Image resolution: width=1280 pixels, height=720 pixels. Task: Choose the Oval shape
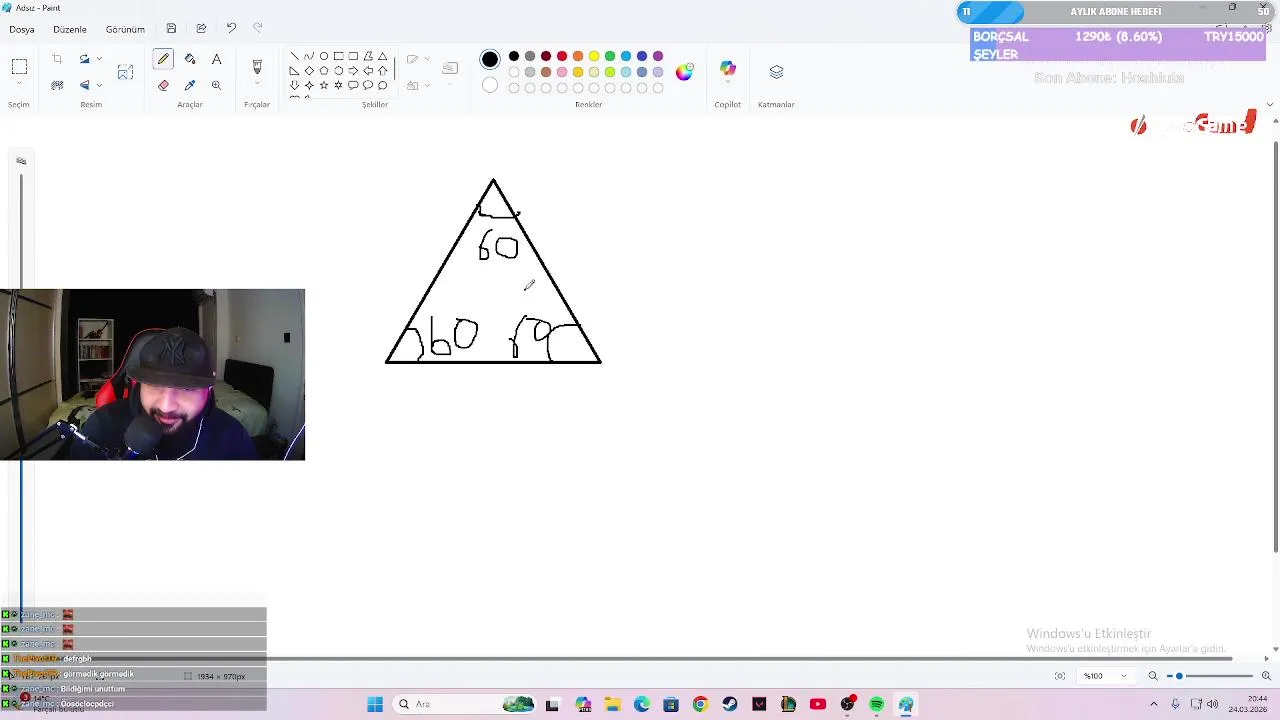323,56
